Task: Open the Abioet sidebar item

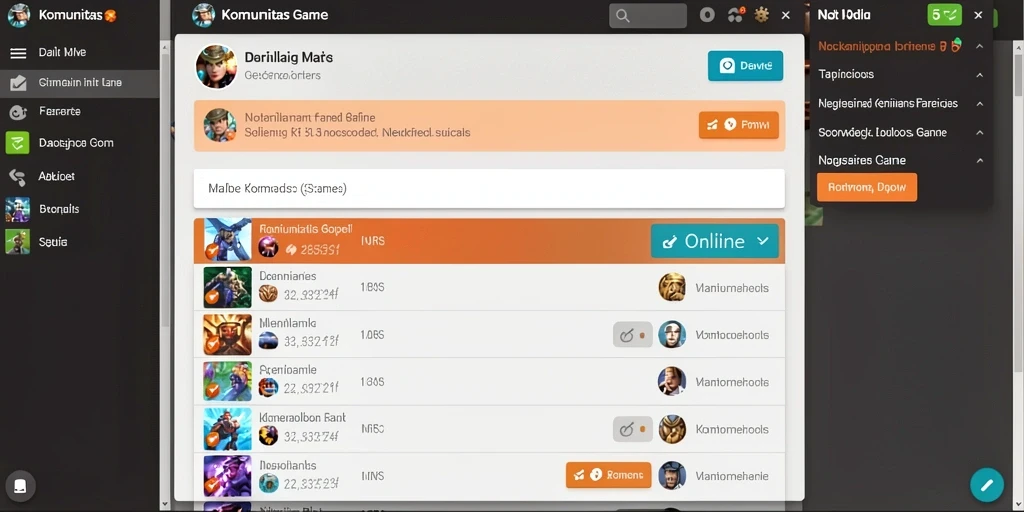Action: [x=56, y=176]
